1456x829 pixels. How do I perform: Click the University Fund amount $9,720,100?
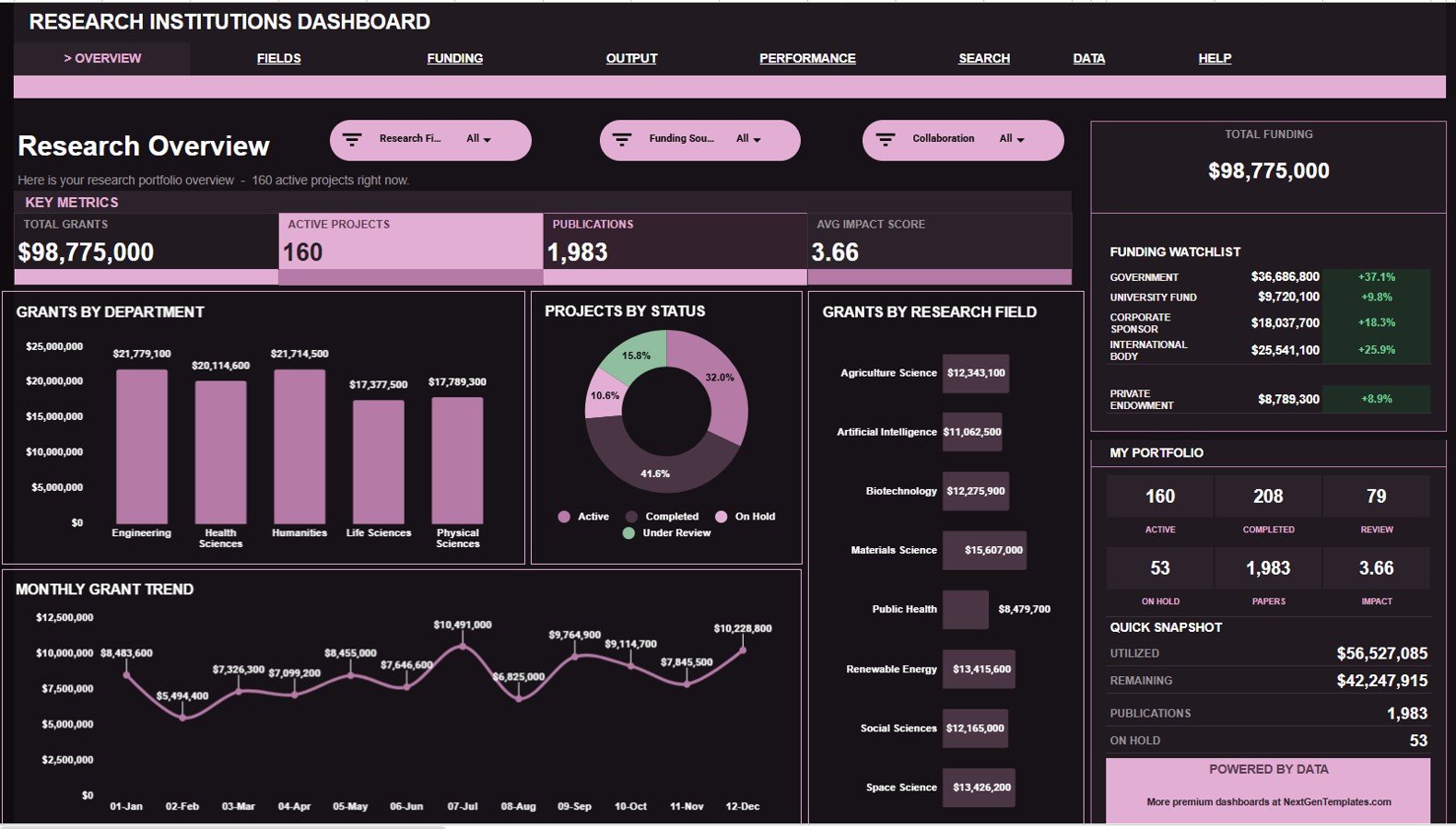(x=1288, y=298)
